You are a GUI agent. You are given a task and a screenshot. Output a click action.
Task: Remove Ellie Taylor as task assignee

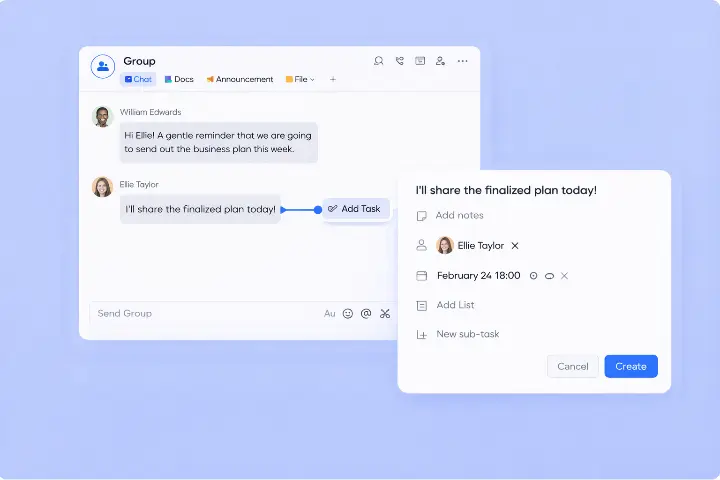click(x=515, y=246)
